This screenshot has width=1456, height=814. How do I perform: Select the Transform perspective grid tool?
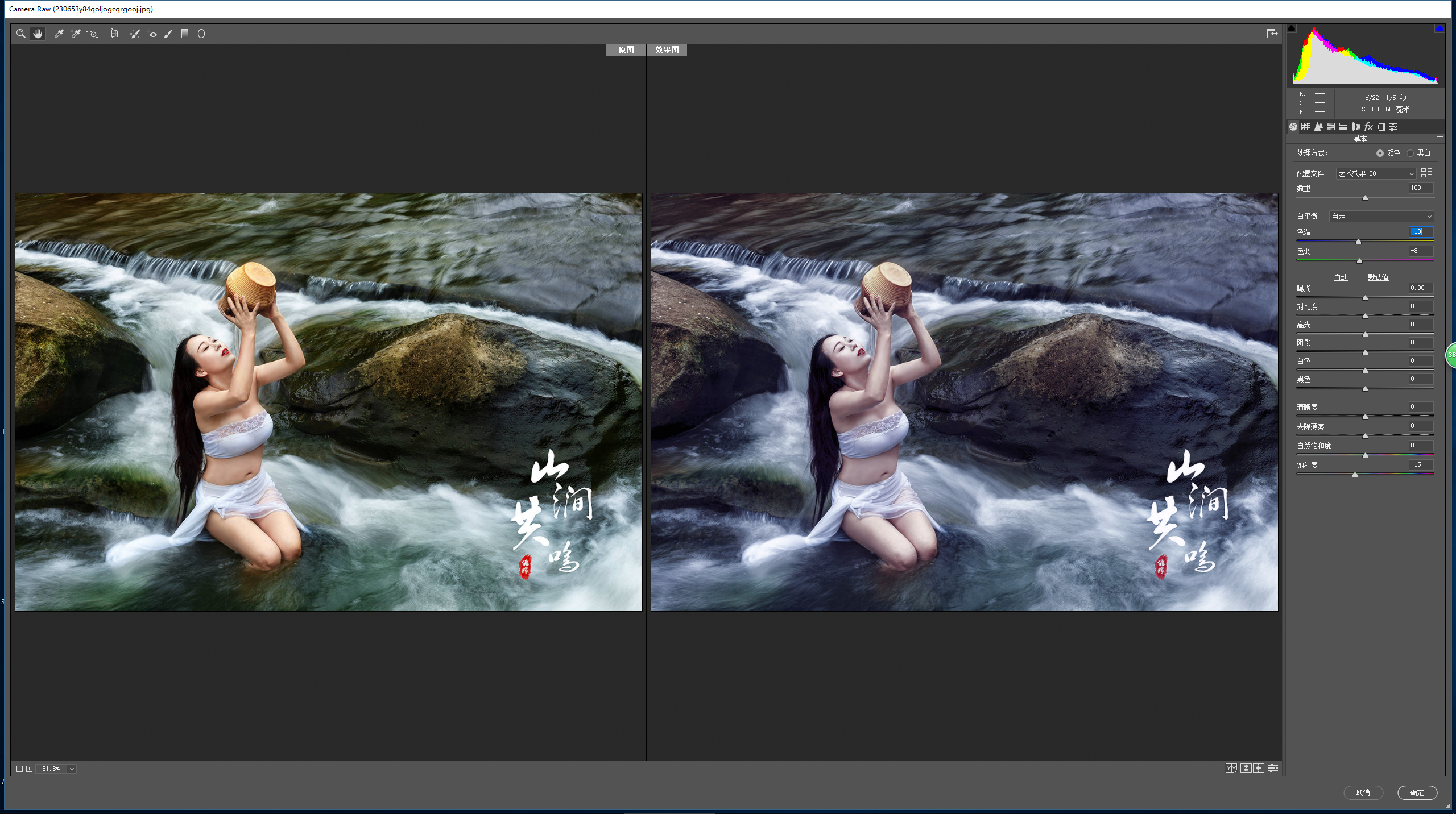[x=114, y=34]
